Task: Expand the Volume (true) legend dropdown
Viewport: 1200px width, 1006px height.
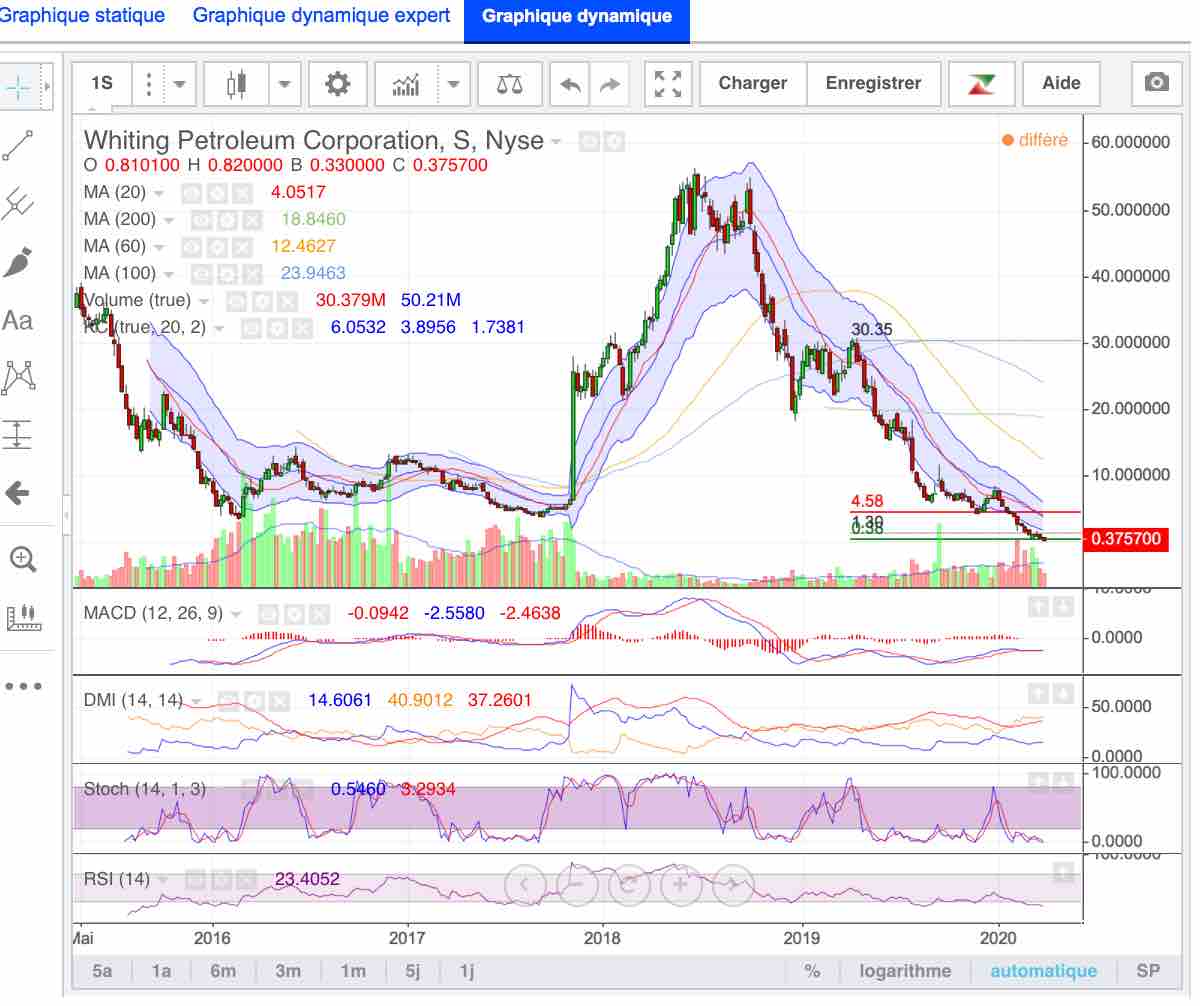Action: coord(204,301)
